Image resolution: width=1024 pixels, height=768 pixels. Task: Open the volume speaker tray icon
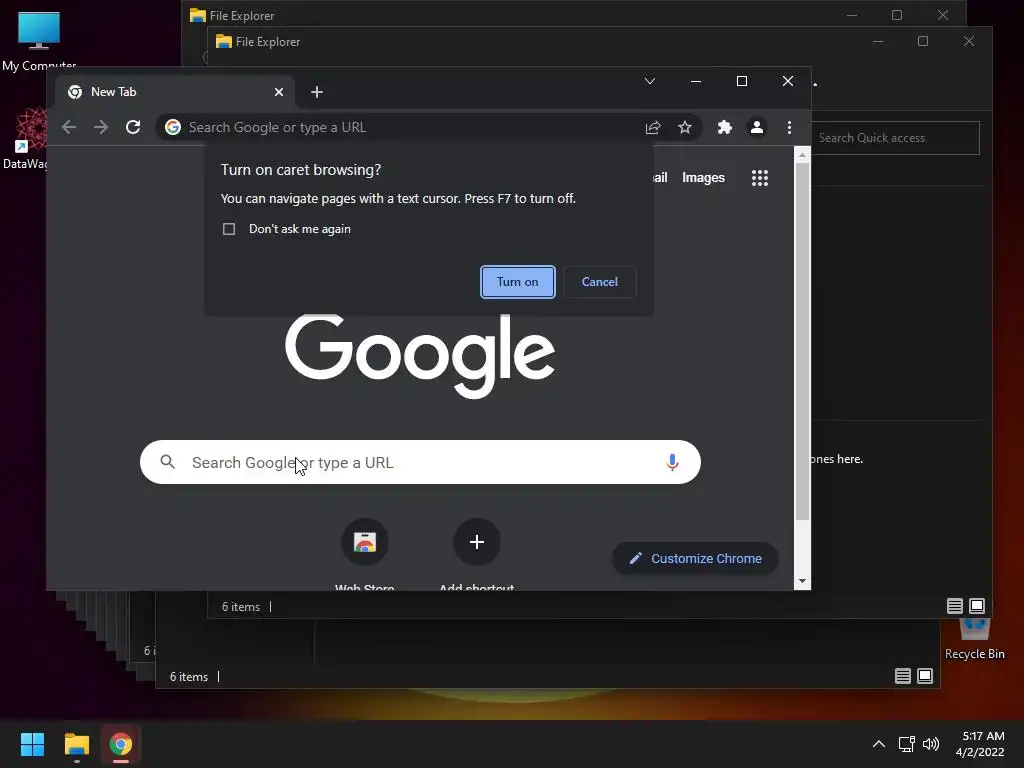(931, 744)
